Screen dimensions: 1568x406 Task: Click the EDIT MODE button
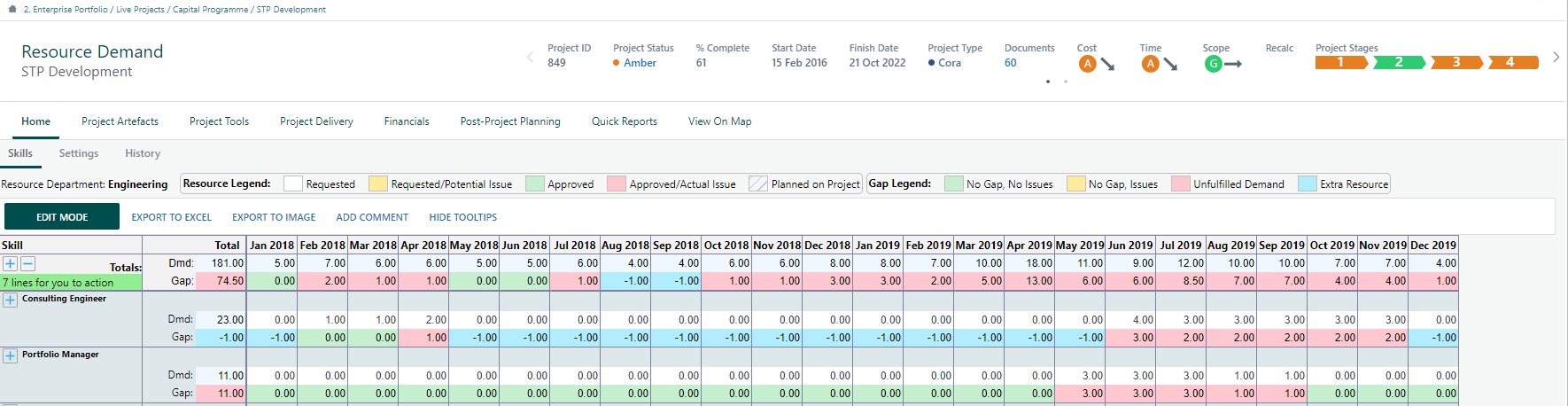pos(62,216)
